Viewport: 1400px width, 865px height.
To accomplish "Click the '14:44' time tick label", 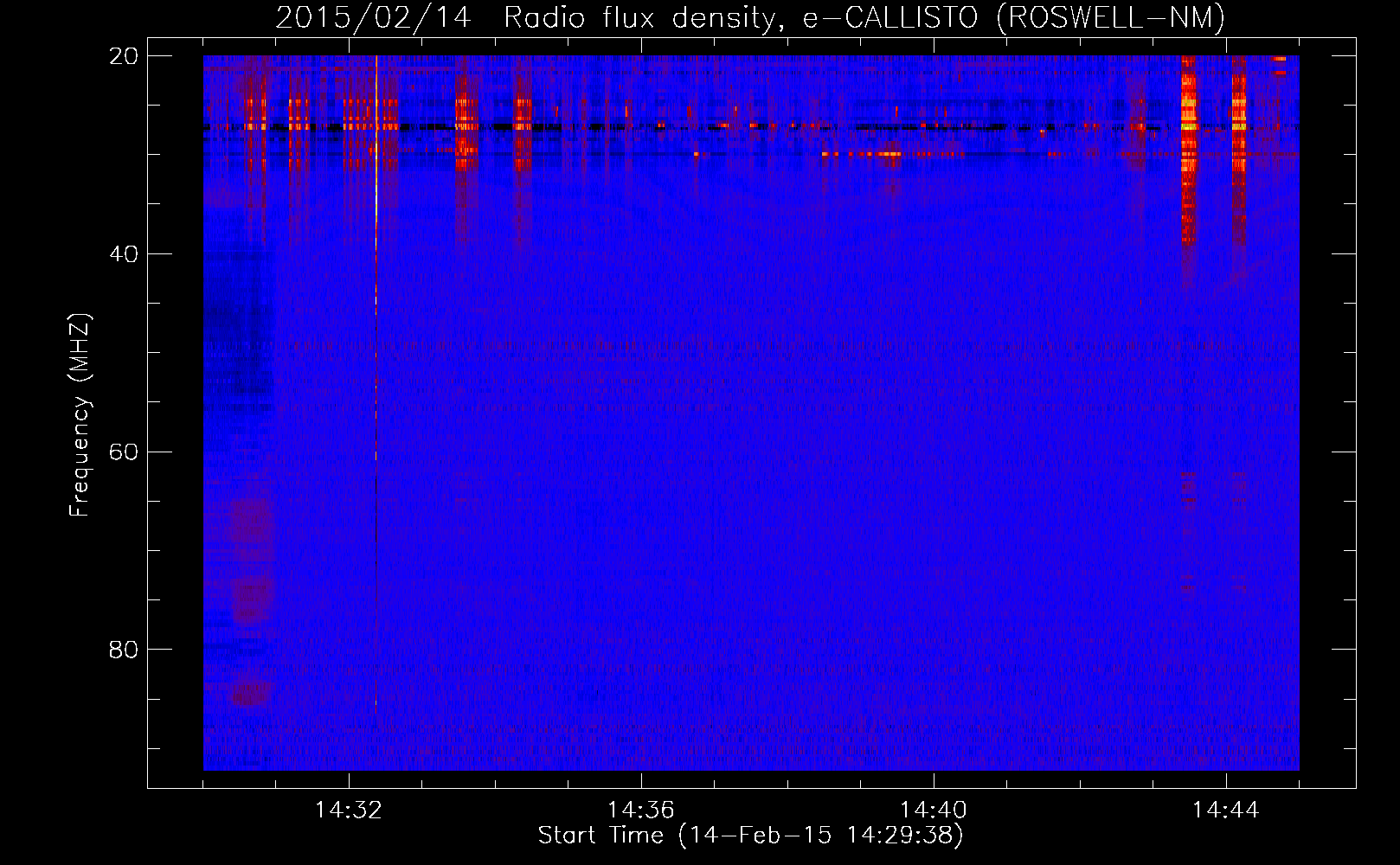I will pyautogui.click(x=1226, y=811).
